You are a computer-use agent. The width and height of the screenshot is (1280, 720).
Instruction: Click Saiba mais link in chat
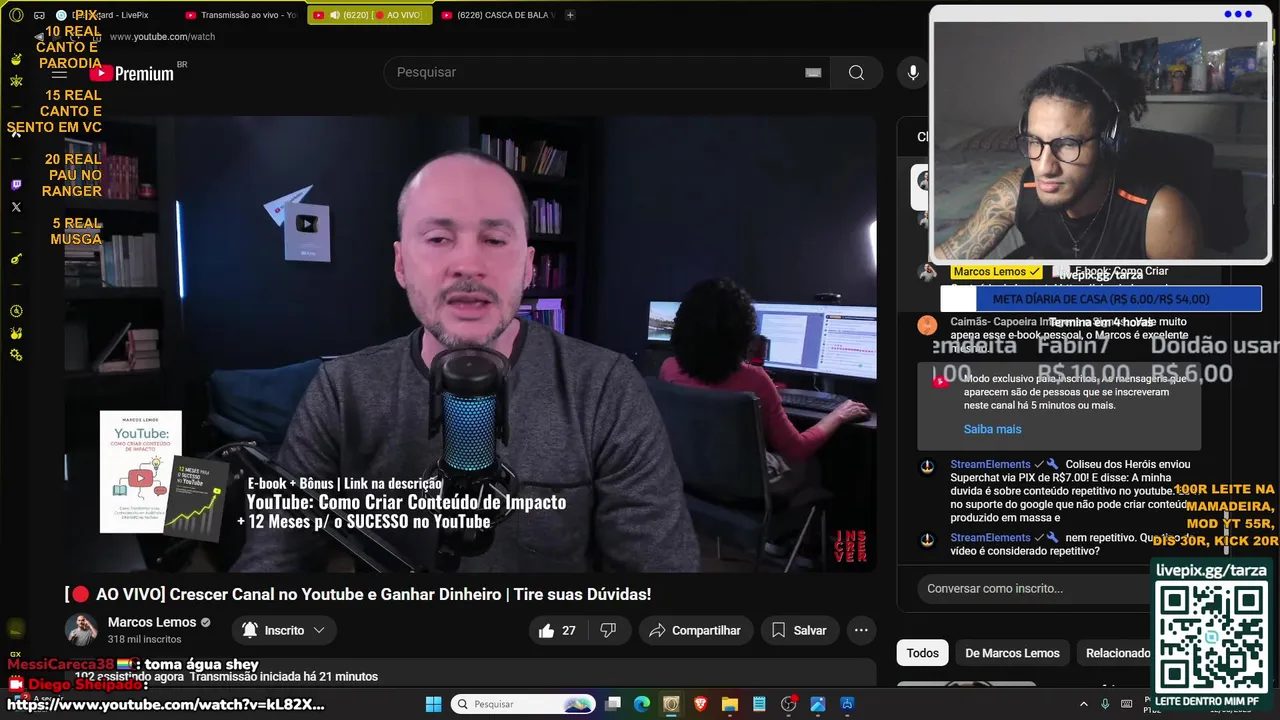[992, 429]
